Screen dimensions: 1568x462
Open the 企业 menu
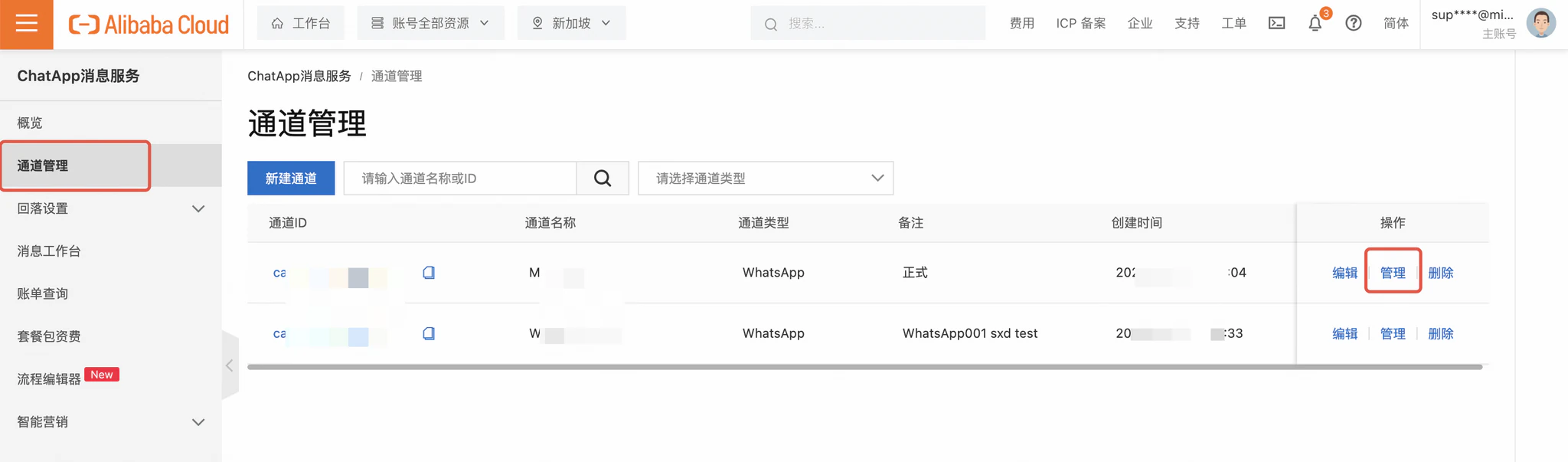[1139, 24]
